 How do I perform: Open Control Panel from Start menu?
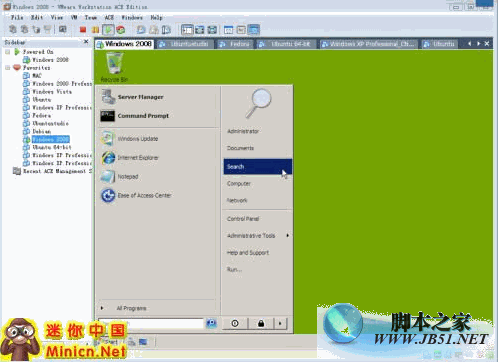[x=243, y=219]
